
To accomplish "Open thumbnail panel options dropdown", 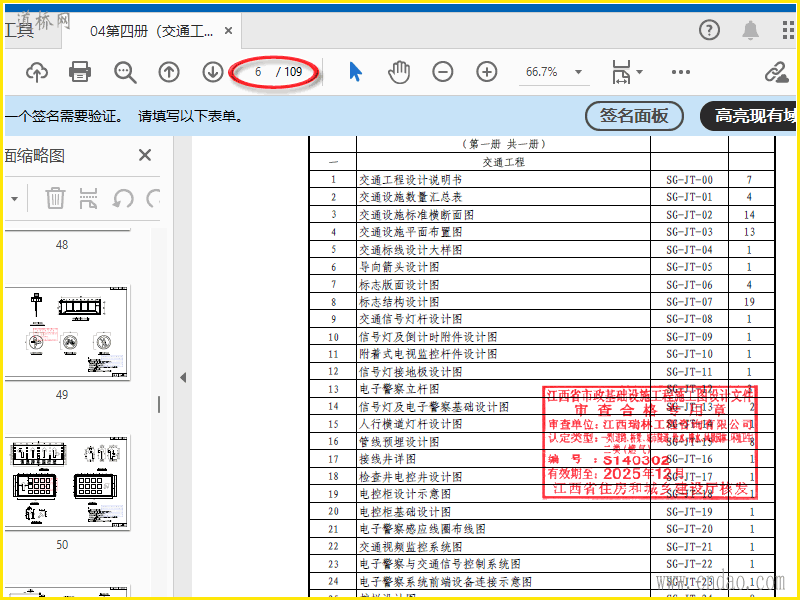I will pos(14,198).
